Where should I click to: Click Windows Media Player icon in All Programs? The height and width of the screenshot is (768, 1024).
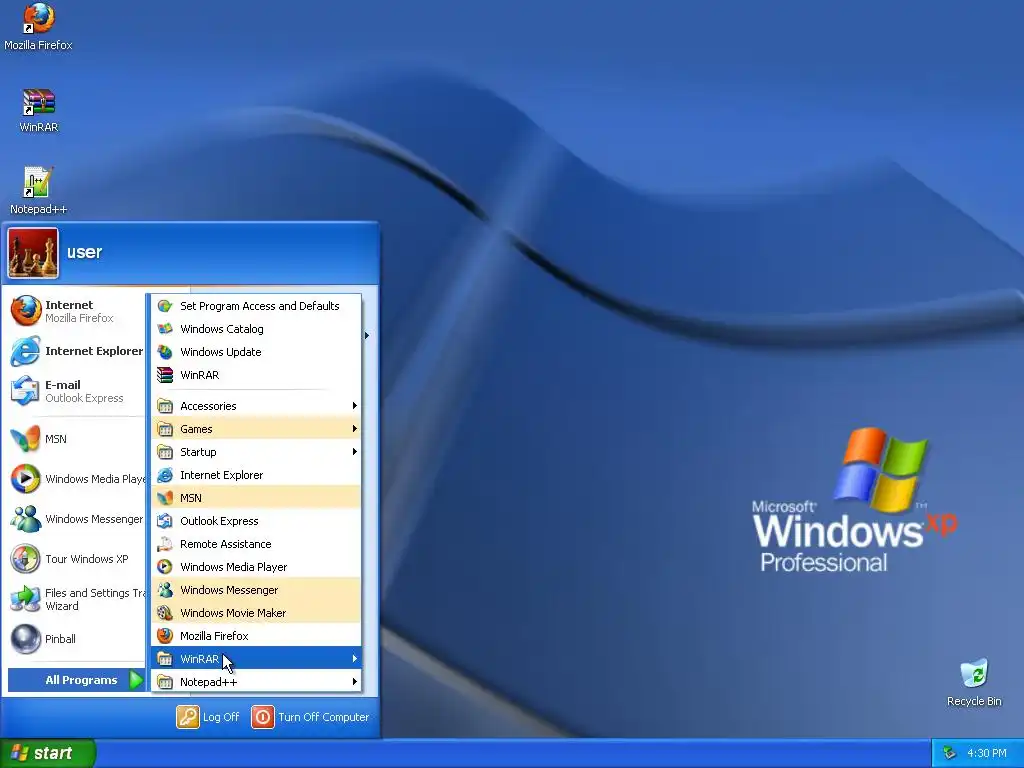pyautogui.click(x=165, y=567)
